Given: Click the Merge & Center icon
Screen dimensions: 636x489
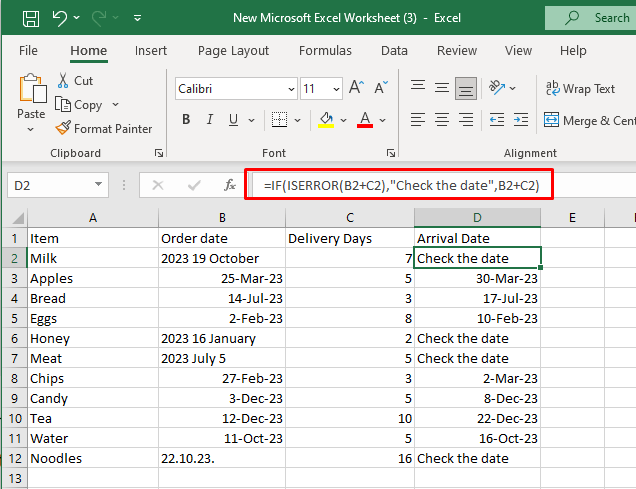Looking at the screenshot, I should [552, 120].
